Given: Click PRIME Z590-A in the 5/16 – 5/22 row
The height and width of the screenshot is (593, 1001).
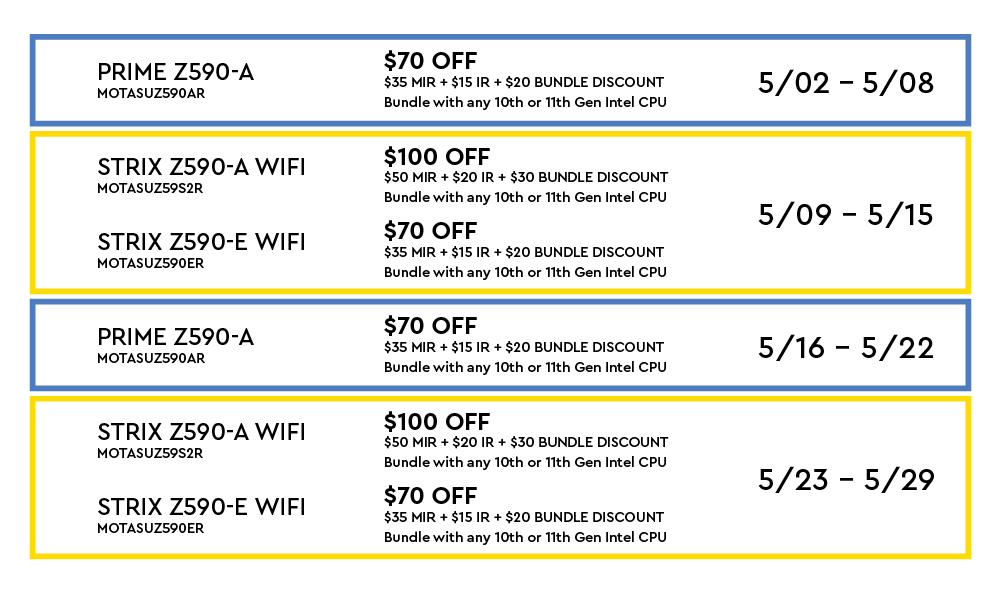Looking at the screenshot, I should coord(175,337).
